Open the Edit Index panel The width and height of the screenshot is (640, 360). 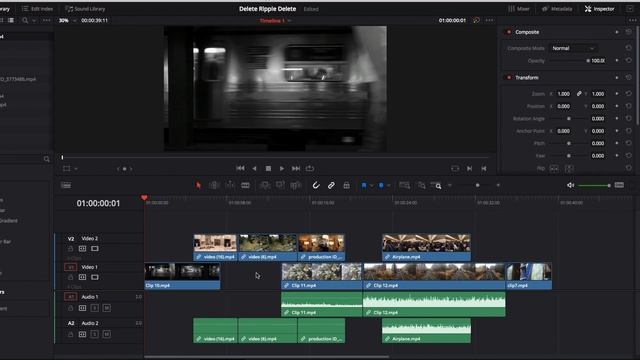pos(37,9)
